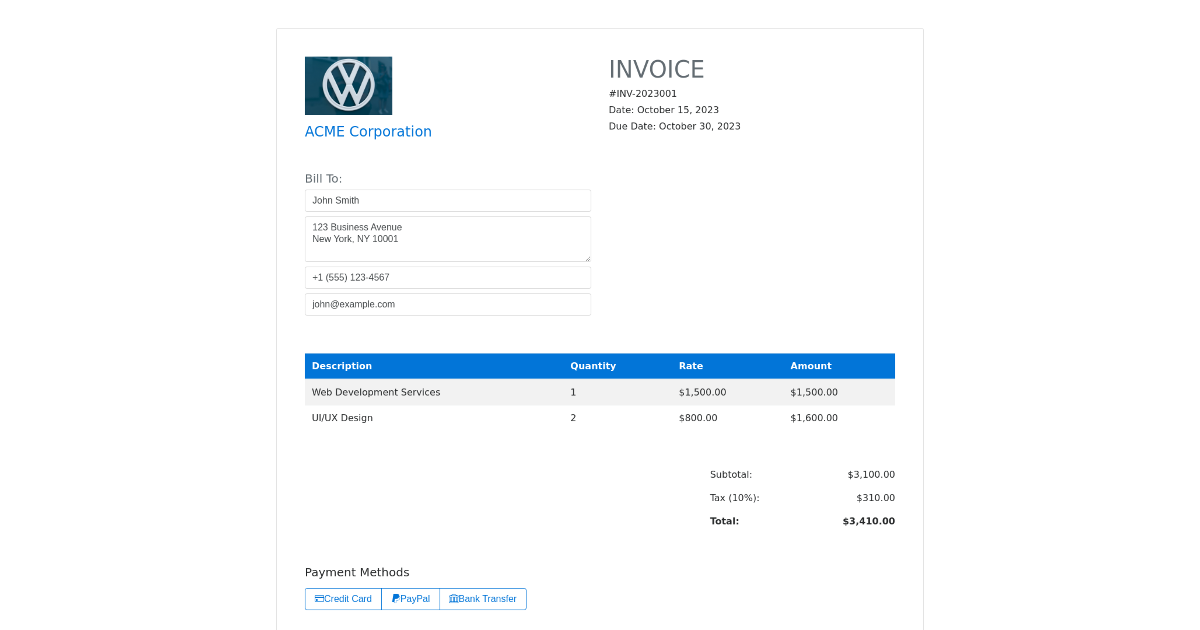Select PayPal payment method

click(x=410, y=599)
